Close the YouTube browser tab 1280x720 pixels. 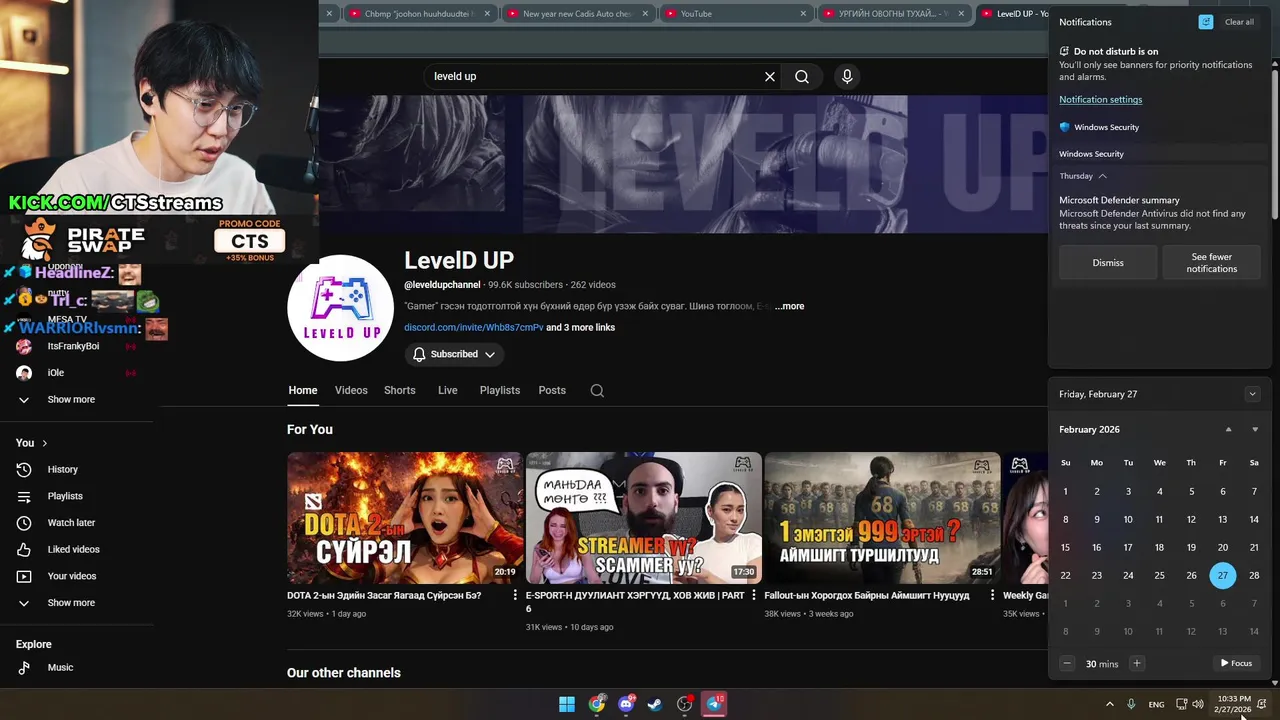coord(803,14)
